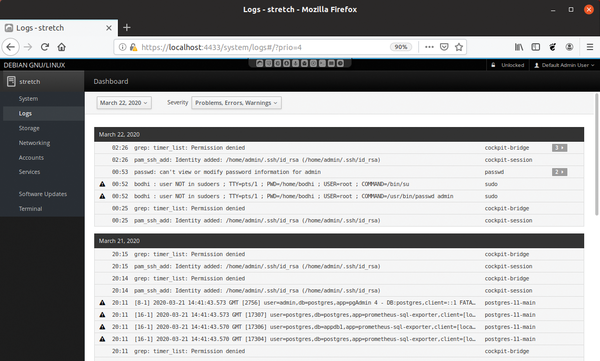The image size is (600, 361).
Task: Click the browser forward arrow
Action: click(x=28, y=47)
